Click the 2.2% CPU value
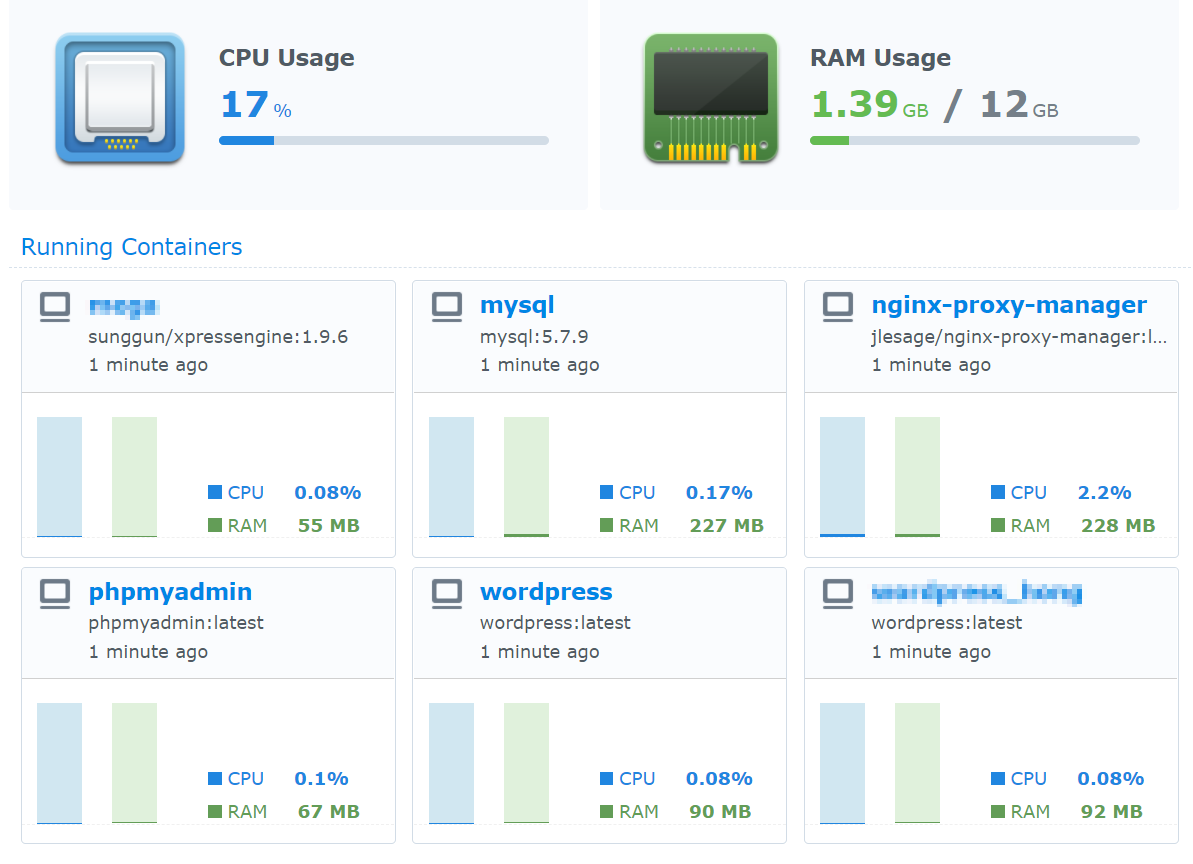The width and height of the screenshot is (1193, 864). (x=1104, y=492)
